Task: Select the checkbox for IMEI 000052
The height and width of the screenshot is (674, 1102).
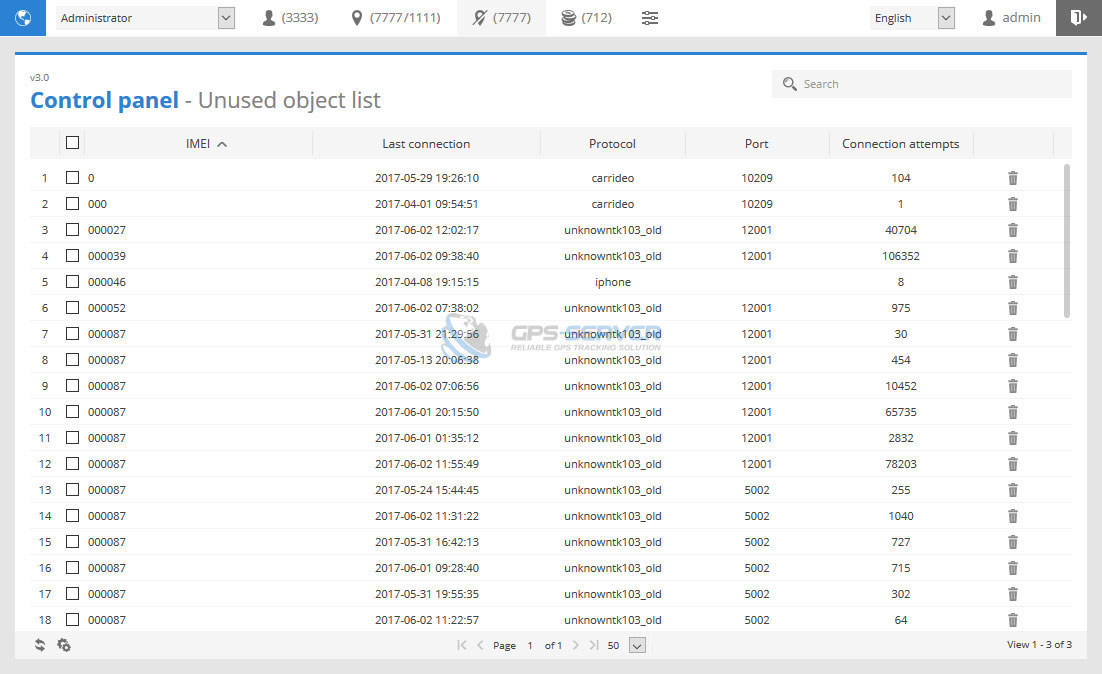Action: tap(72, 308)
